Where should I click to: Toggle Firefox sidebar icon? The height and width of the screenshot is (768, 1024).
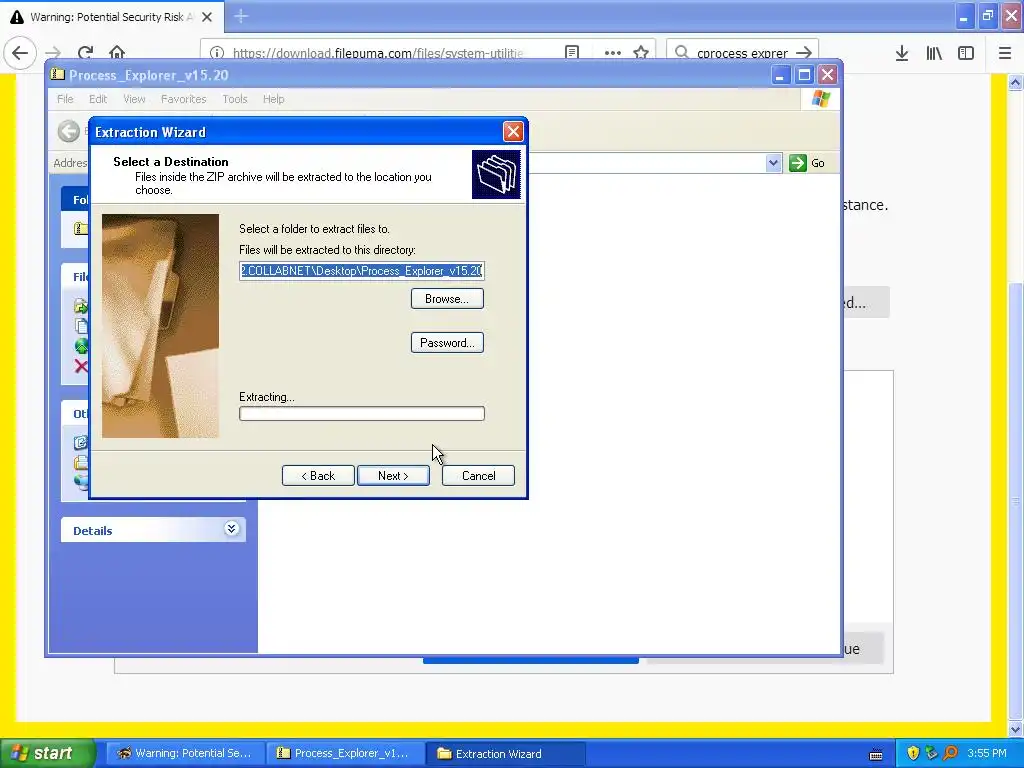[x=966, y=54]
